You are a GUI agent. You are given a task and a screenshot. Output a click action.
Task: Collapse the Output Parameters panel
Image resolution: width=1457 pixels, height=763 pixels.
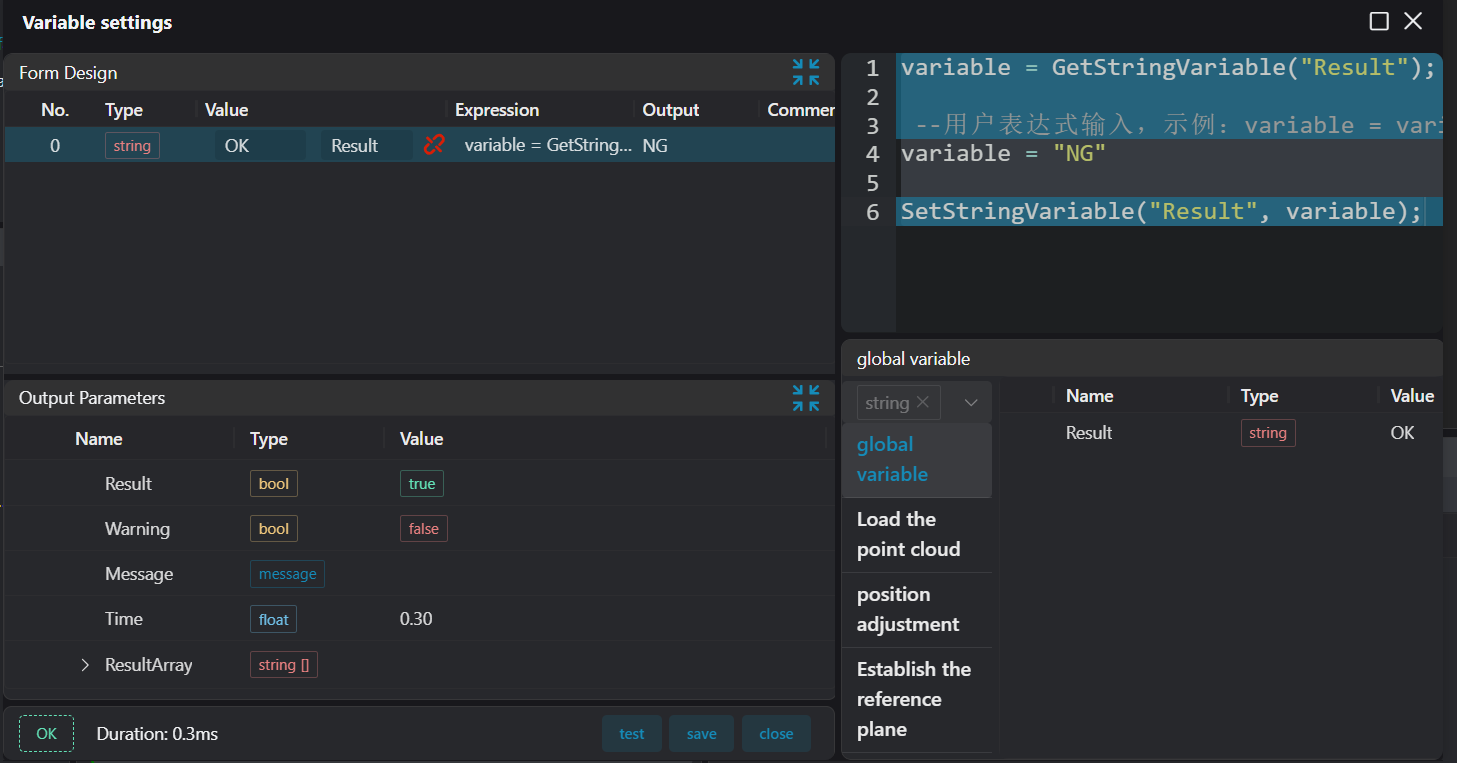[x=805, y=397]
